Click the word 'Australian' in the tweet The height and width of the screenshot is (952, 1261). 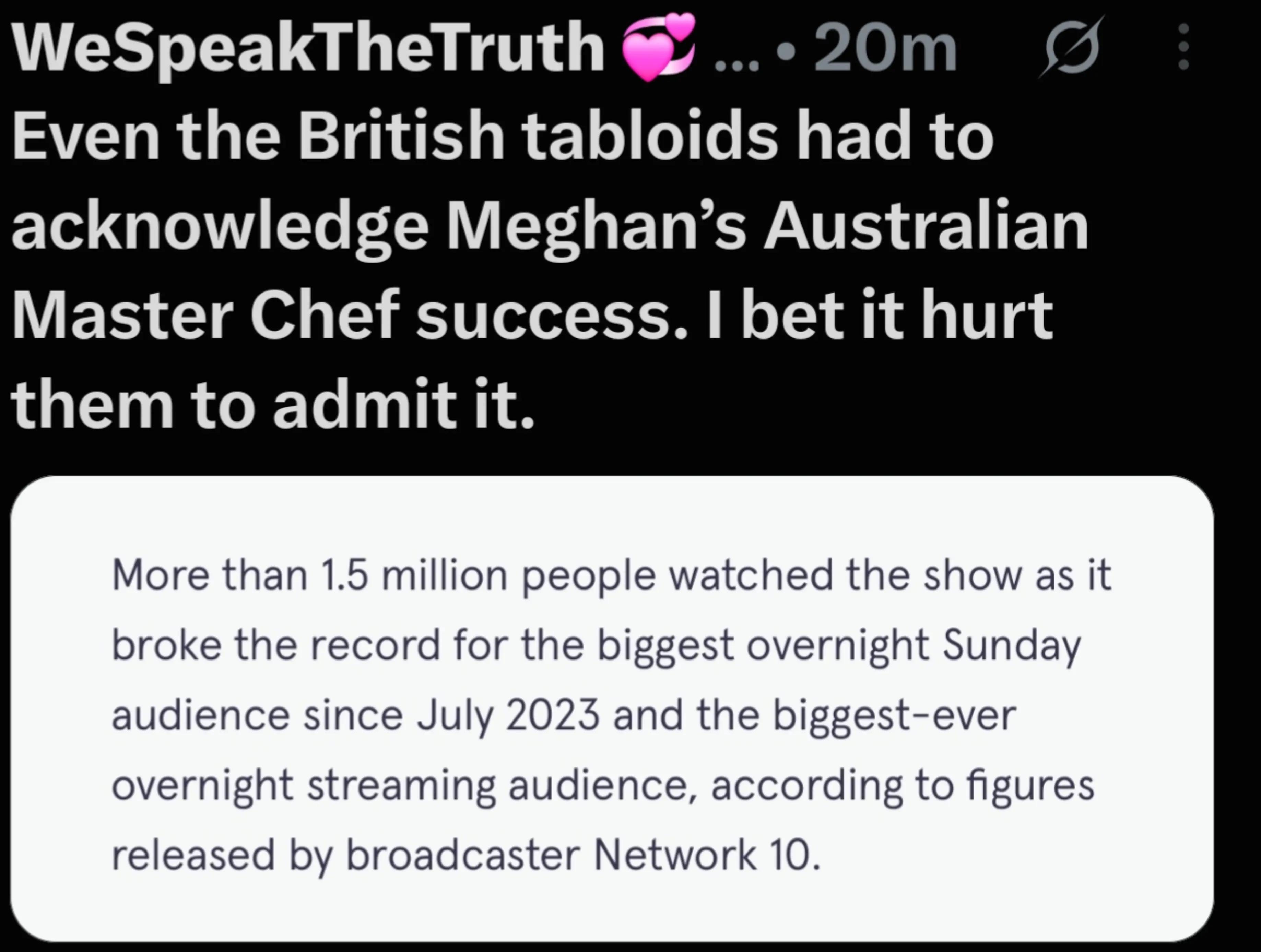tap(926, 226)
